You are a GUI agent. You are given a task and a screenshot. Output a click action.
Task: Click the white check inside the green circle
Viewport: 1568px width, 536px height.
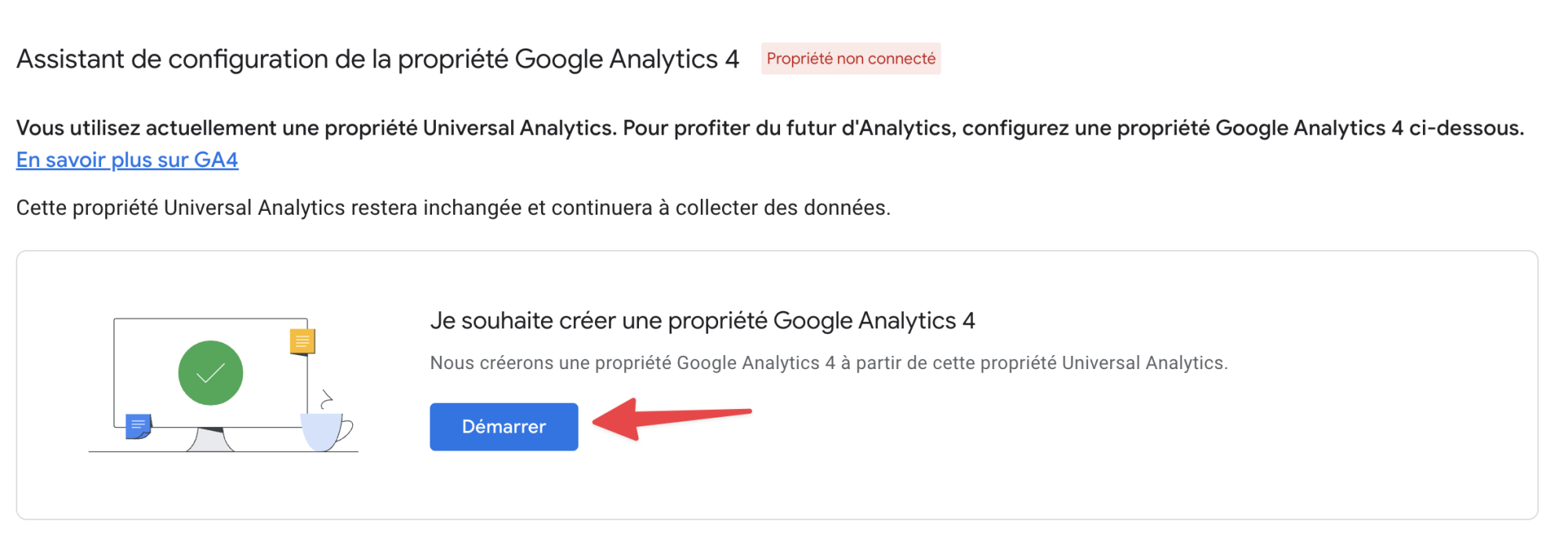(210, 374)
